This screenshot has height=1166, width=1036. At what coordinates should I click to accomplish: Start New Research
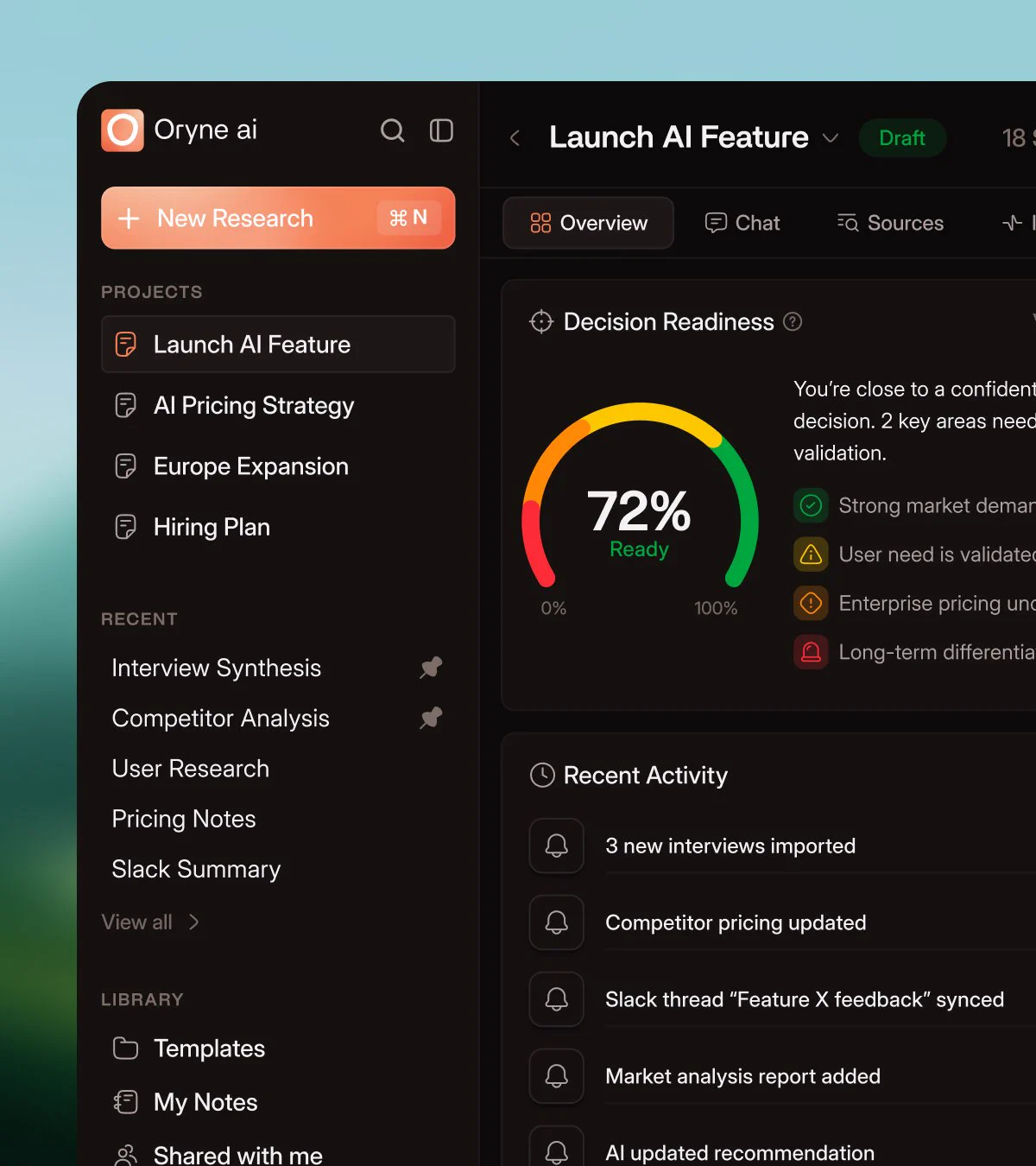278,218
